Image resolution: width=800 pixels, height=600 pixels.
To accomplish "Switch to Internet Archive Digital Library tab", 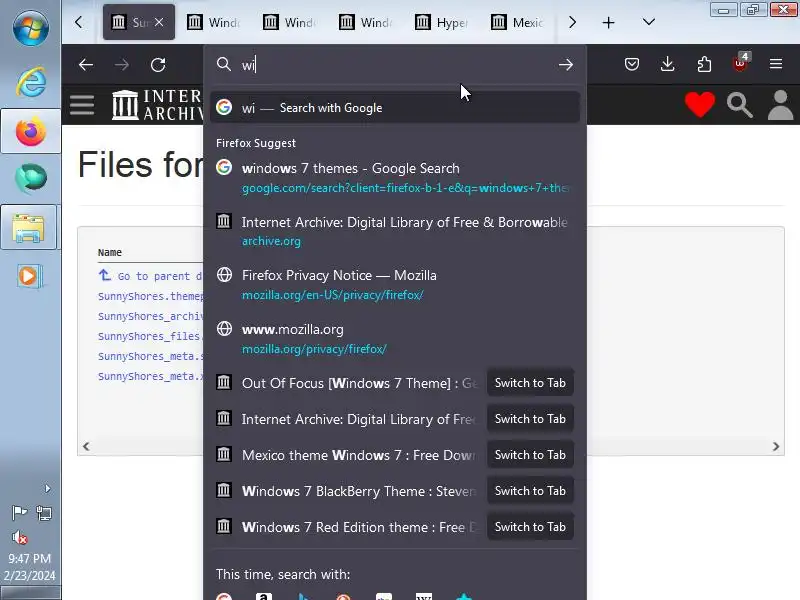I will tap(530, 419).
